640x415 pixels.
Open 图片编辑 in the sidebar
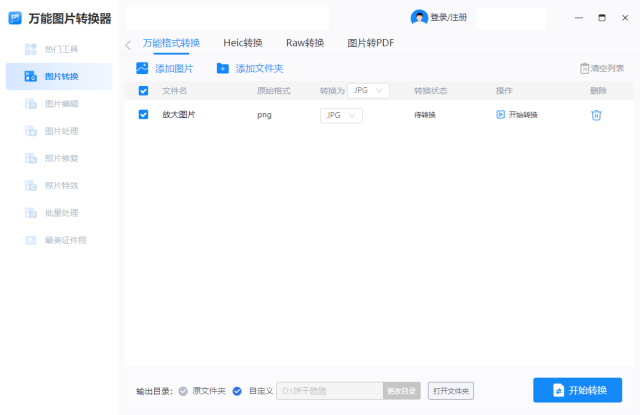(x=60, y=103)
